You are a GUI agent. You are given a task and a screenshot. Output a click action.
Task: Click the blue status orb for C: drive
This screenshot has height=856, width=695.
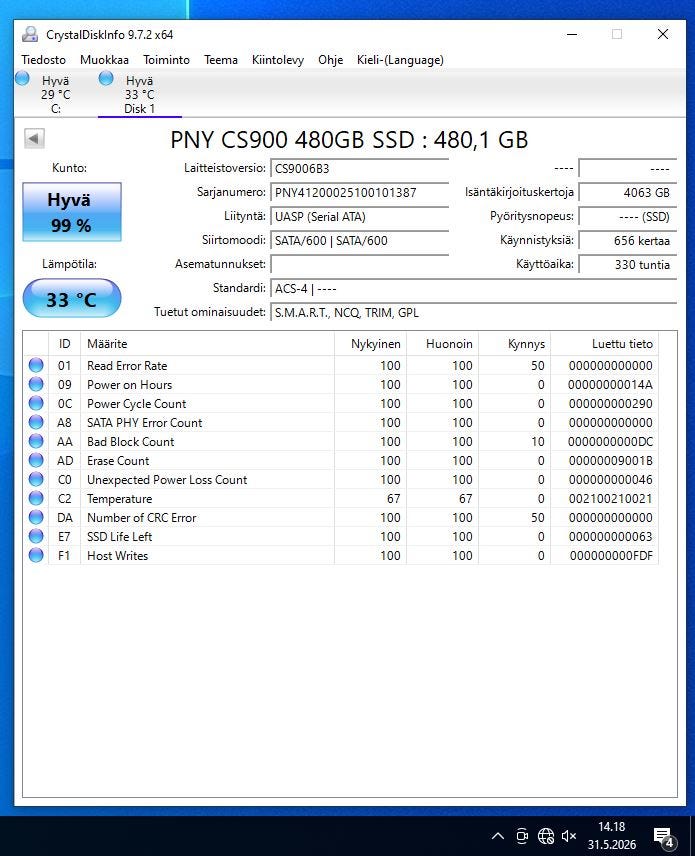coord(22,79)
